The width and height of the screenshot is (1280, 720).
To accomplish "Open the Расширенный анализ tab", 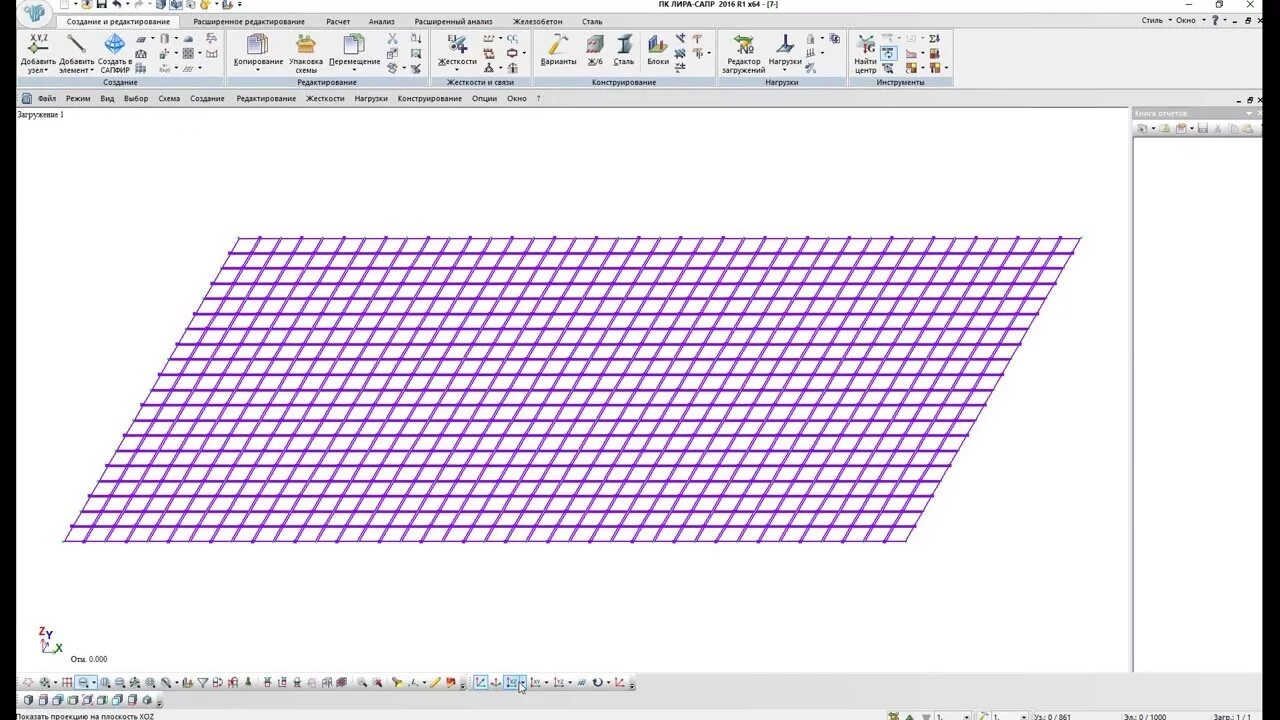I will [x=453, y=21].
